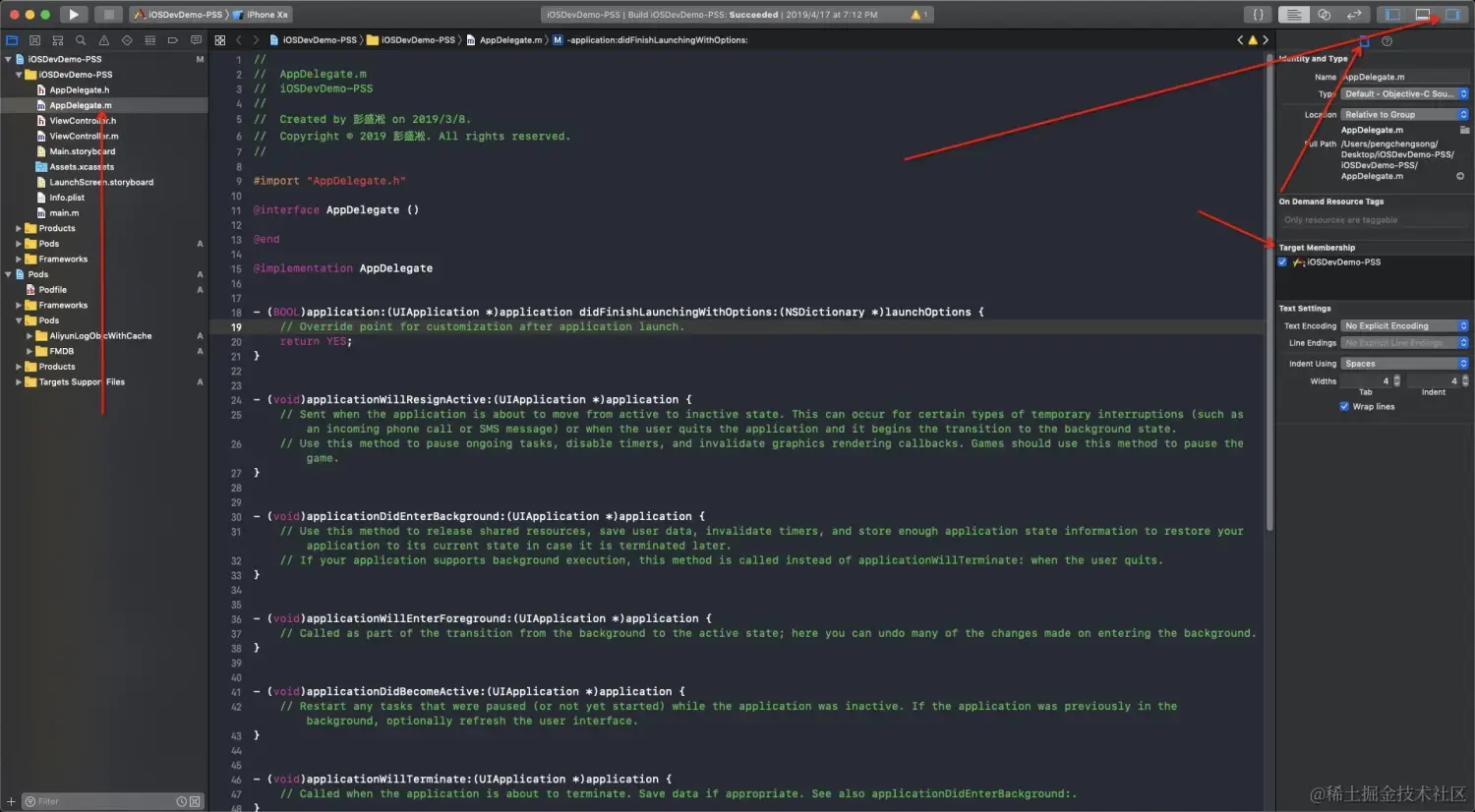Jump to previous issue in editor
The height and width of the screenshot is (812, 1475).
(x=1240, y=40)
